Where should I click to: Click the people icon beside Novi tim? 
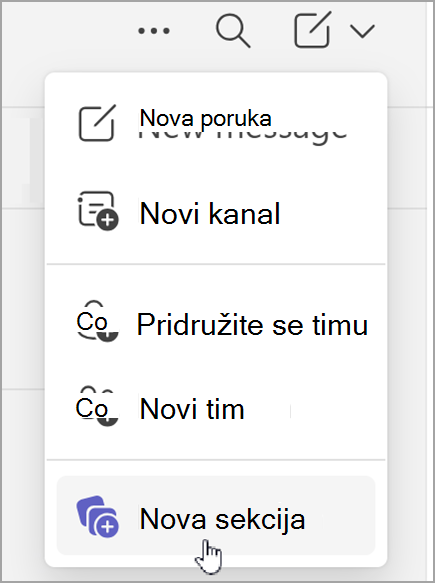point(97,406)
